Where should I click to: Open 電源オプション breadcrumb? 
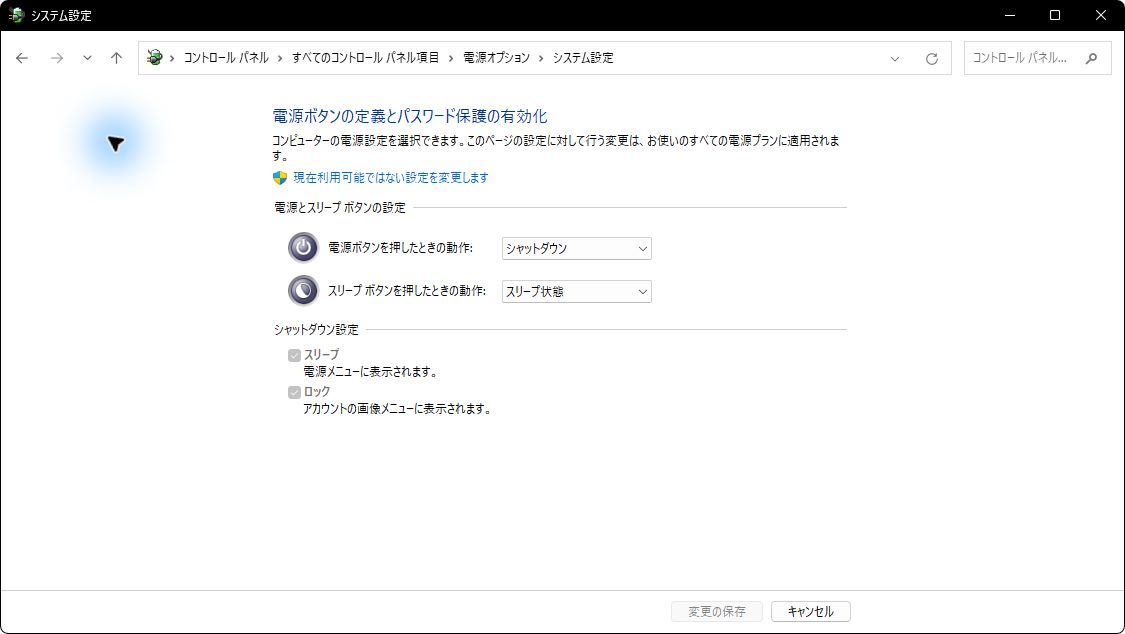pos(496,57)
